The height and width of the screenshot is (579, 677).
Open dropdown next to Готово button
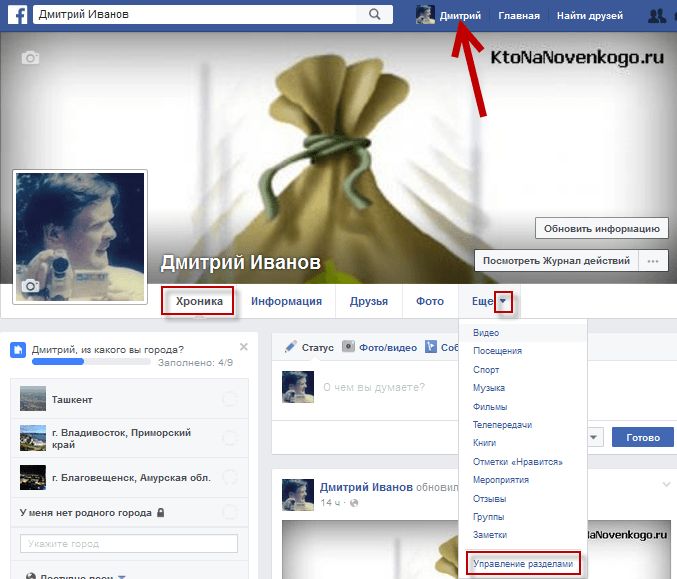pos(594,437)
